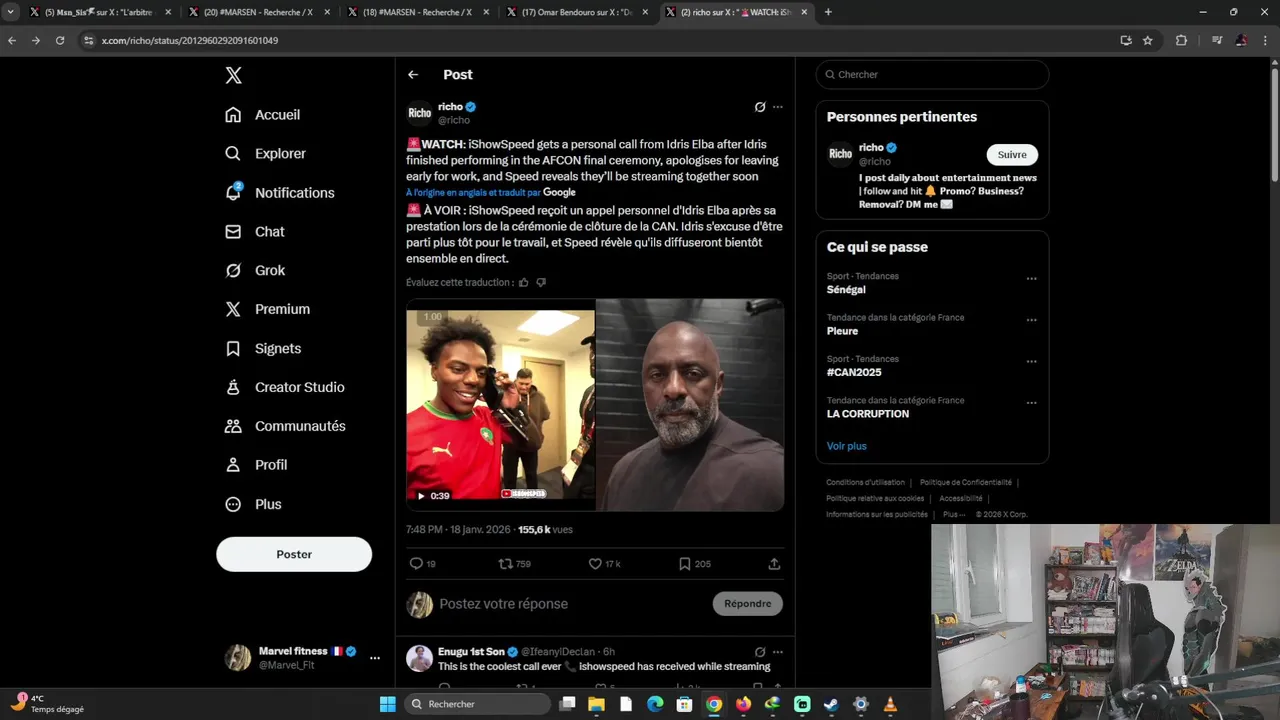The image size is (1280, 720).
Task: Click the Poster button
Action: tap(294, 554)
